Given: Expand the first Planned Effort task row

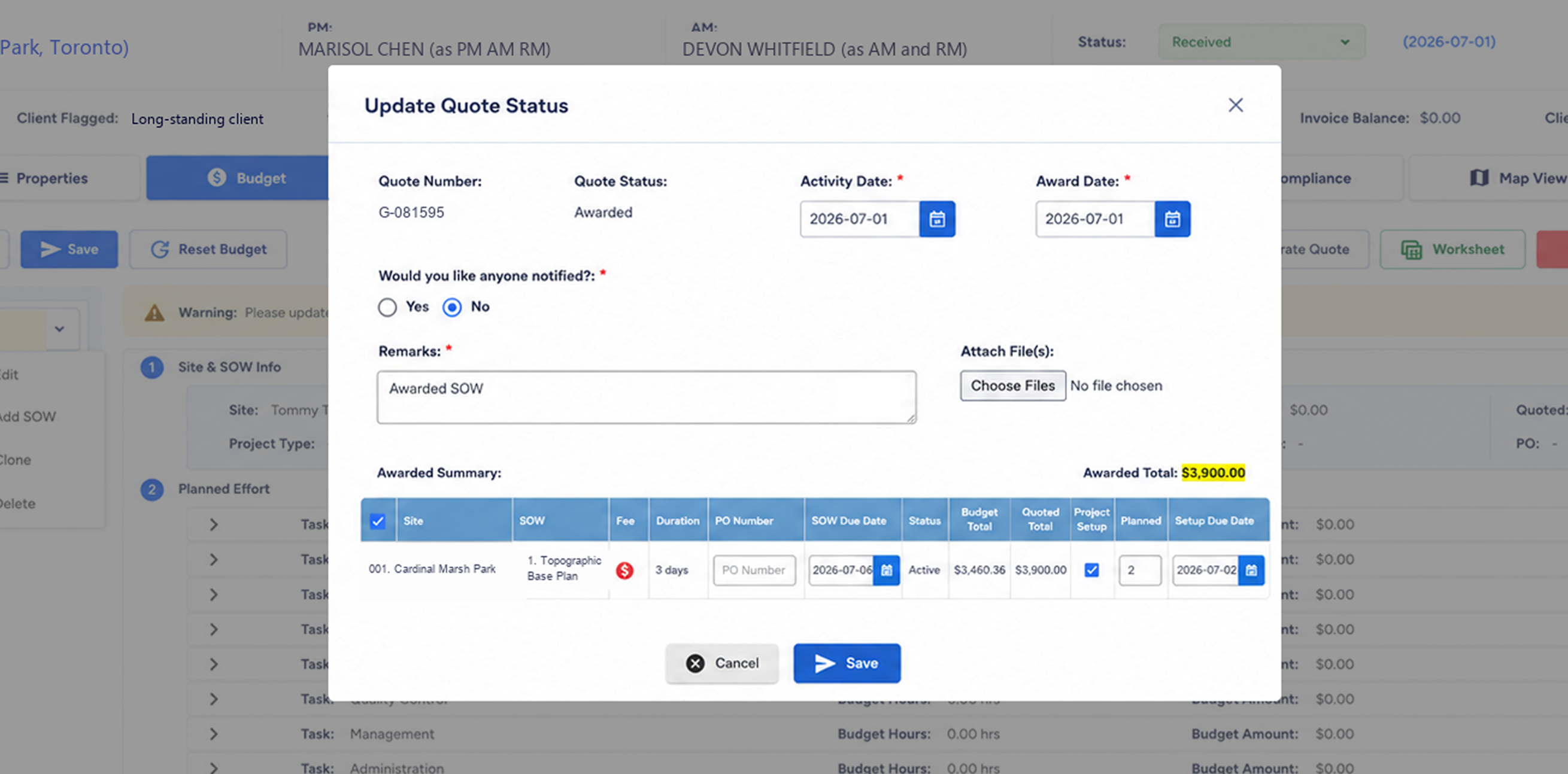Looking at the screenshot, I should [x=213, y=524].
